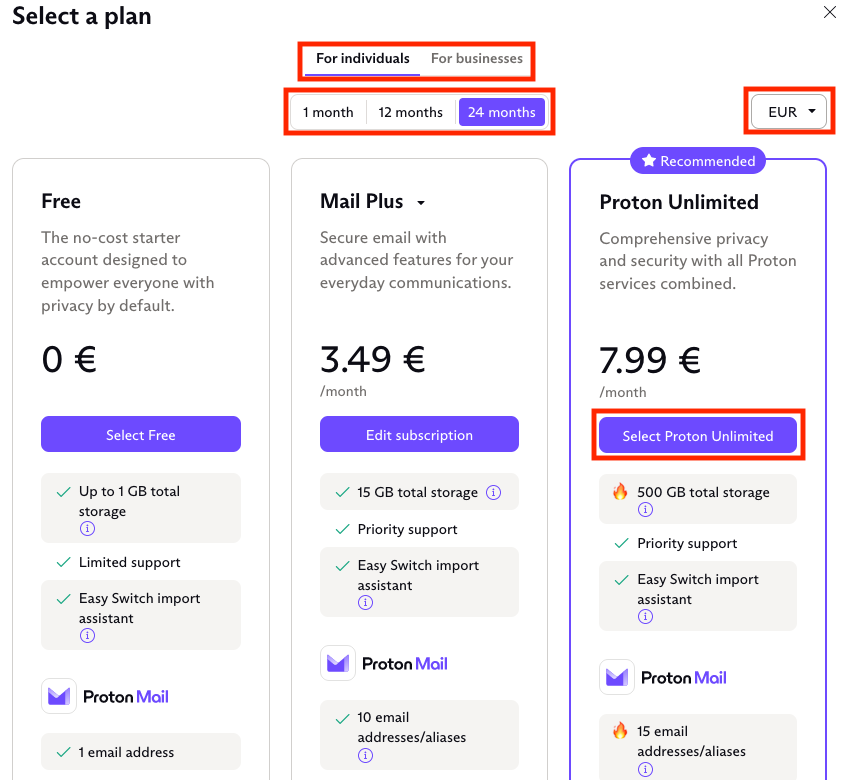
Task: Click the fire icon beside 500 GB total storage
Action: point(618,491)
